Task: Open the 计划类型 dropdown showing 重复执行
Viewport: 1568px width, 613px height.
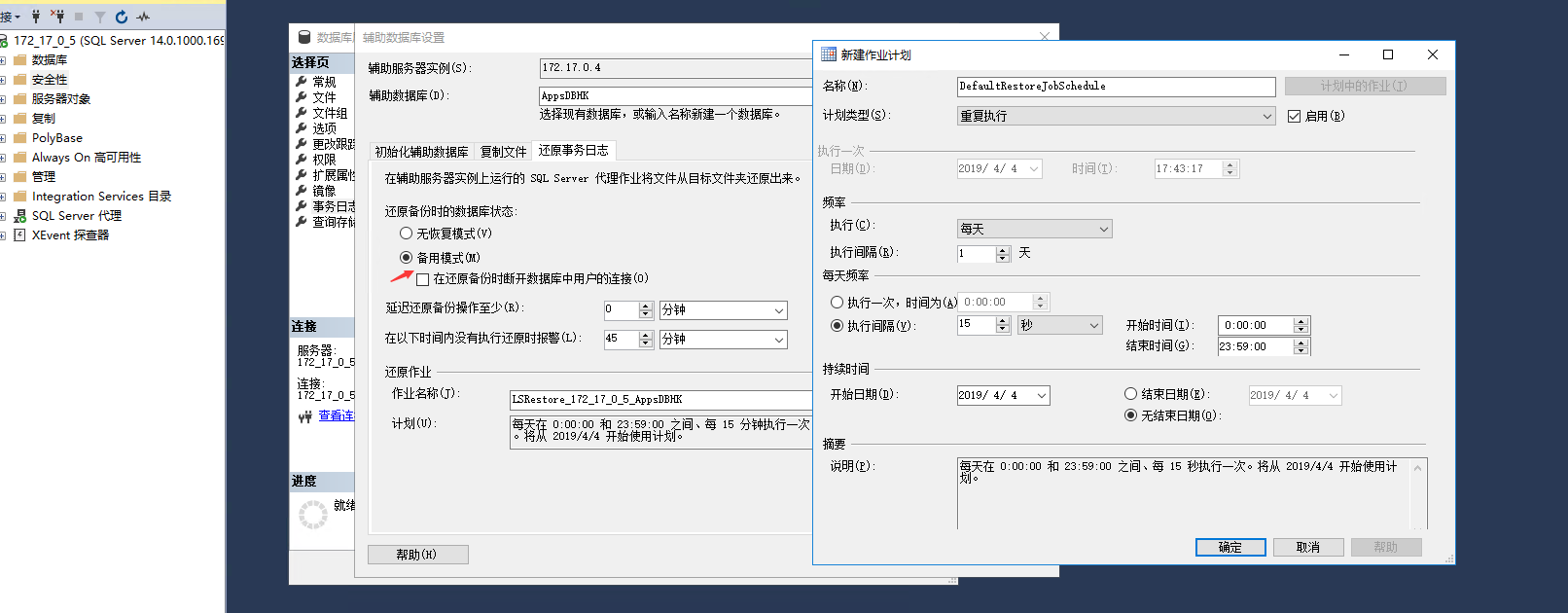Action: (x=1117, y=116)
